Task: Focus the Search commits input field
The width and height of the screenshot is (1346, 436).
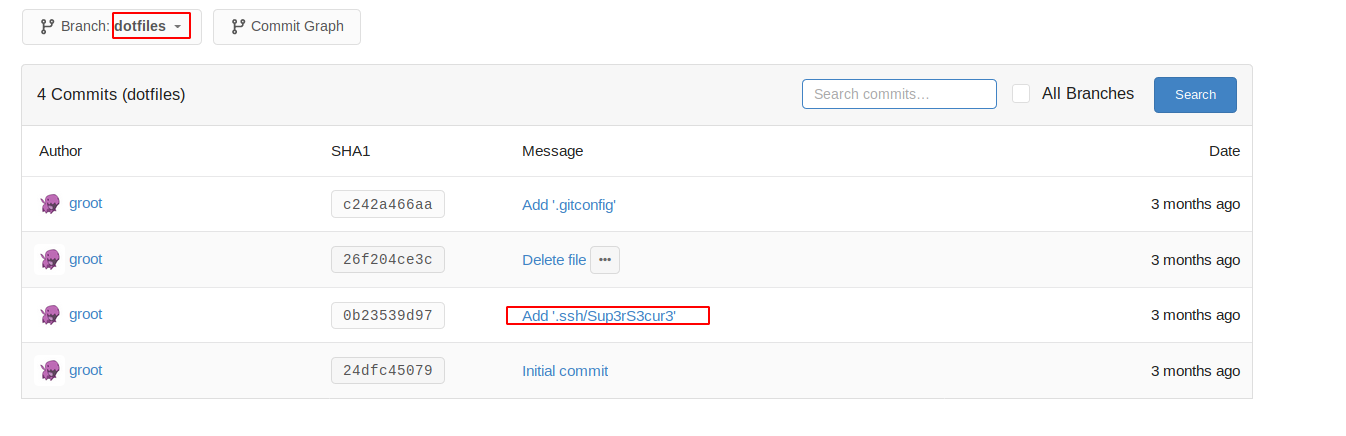Action: [x=899, y=94]
